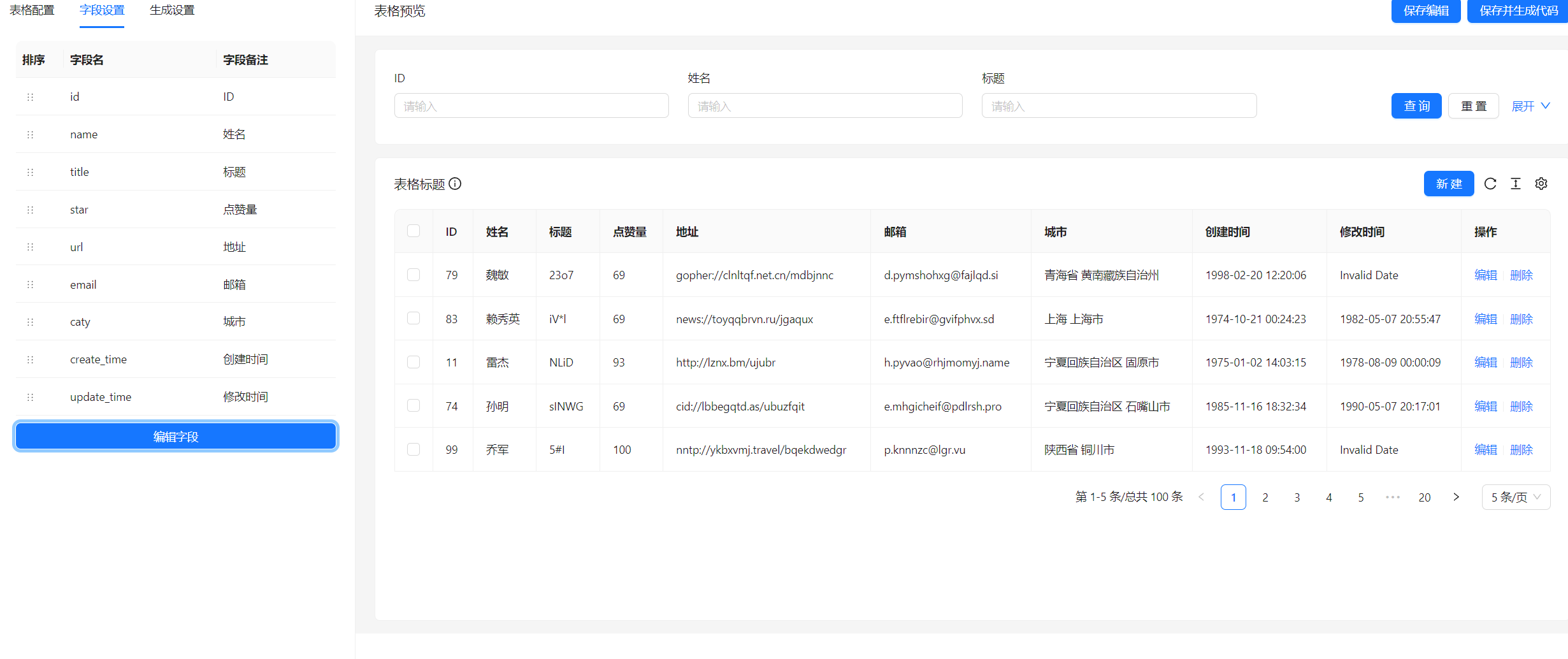Expand the search form via 展开
Viewport: 1568px width, 659px height.
1530,106
